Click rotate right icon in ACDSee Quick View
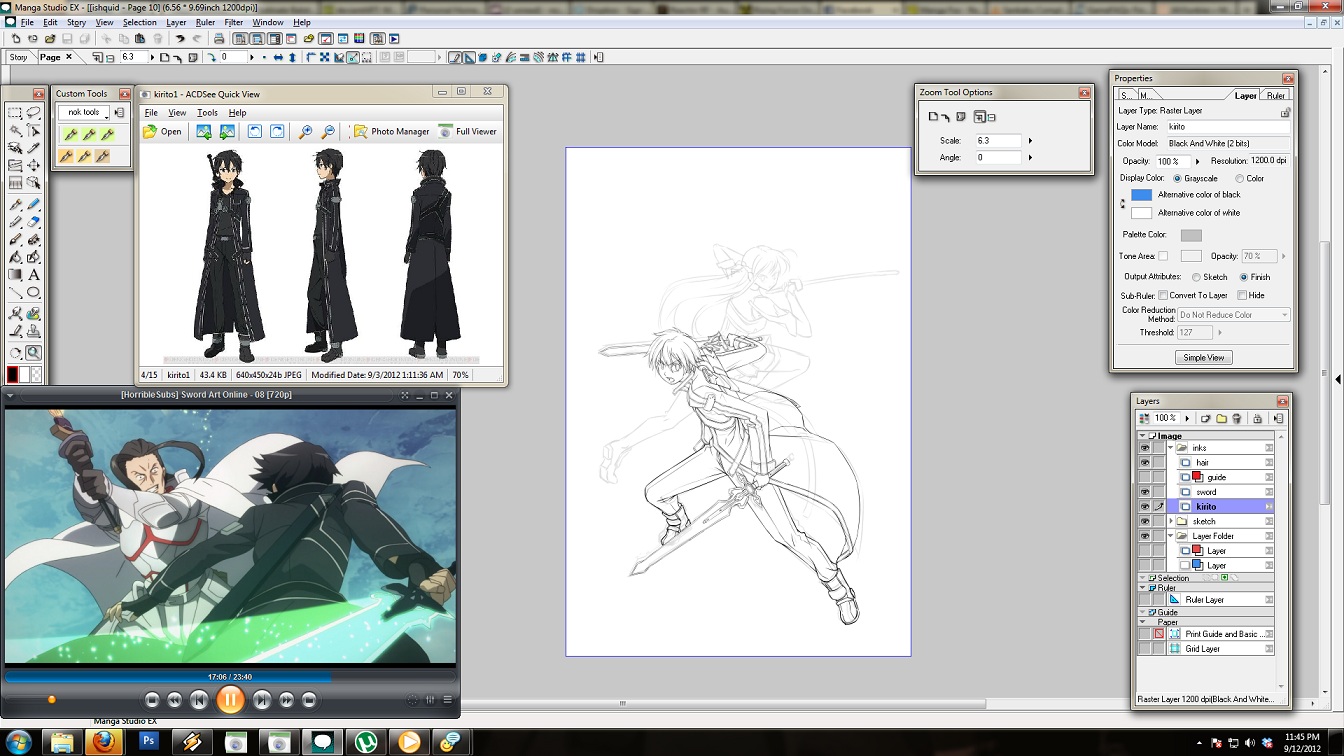Screen dimensions: 1344x756 (x=277, y=131)
